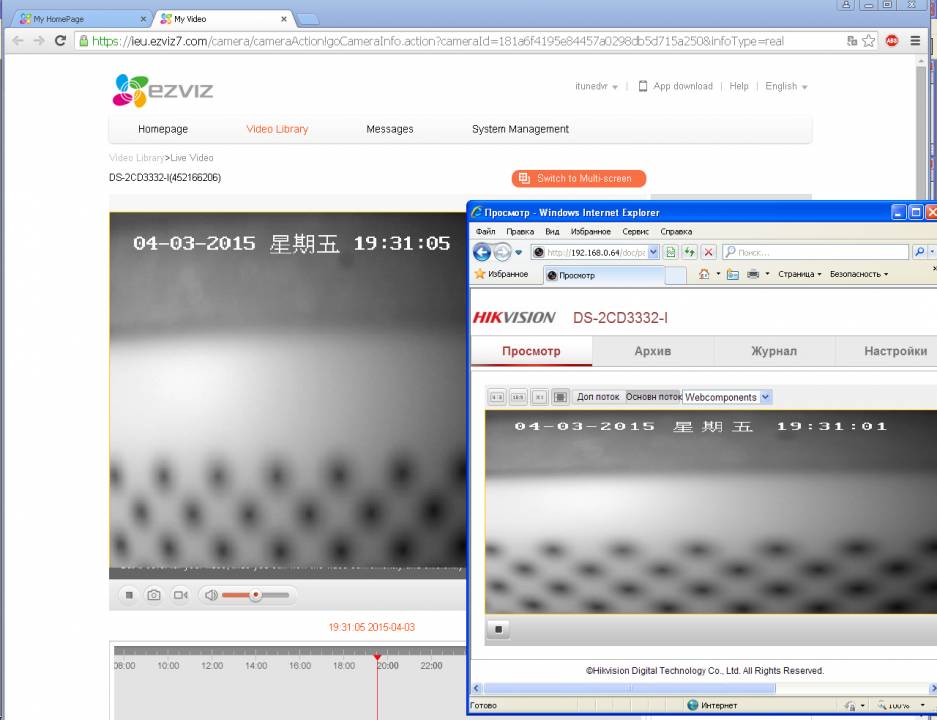Open the Вид menu in Internet Explorer
937x720 pixels.
552,231
